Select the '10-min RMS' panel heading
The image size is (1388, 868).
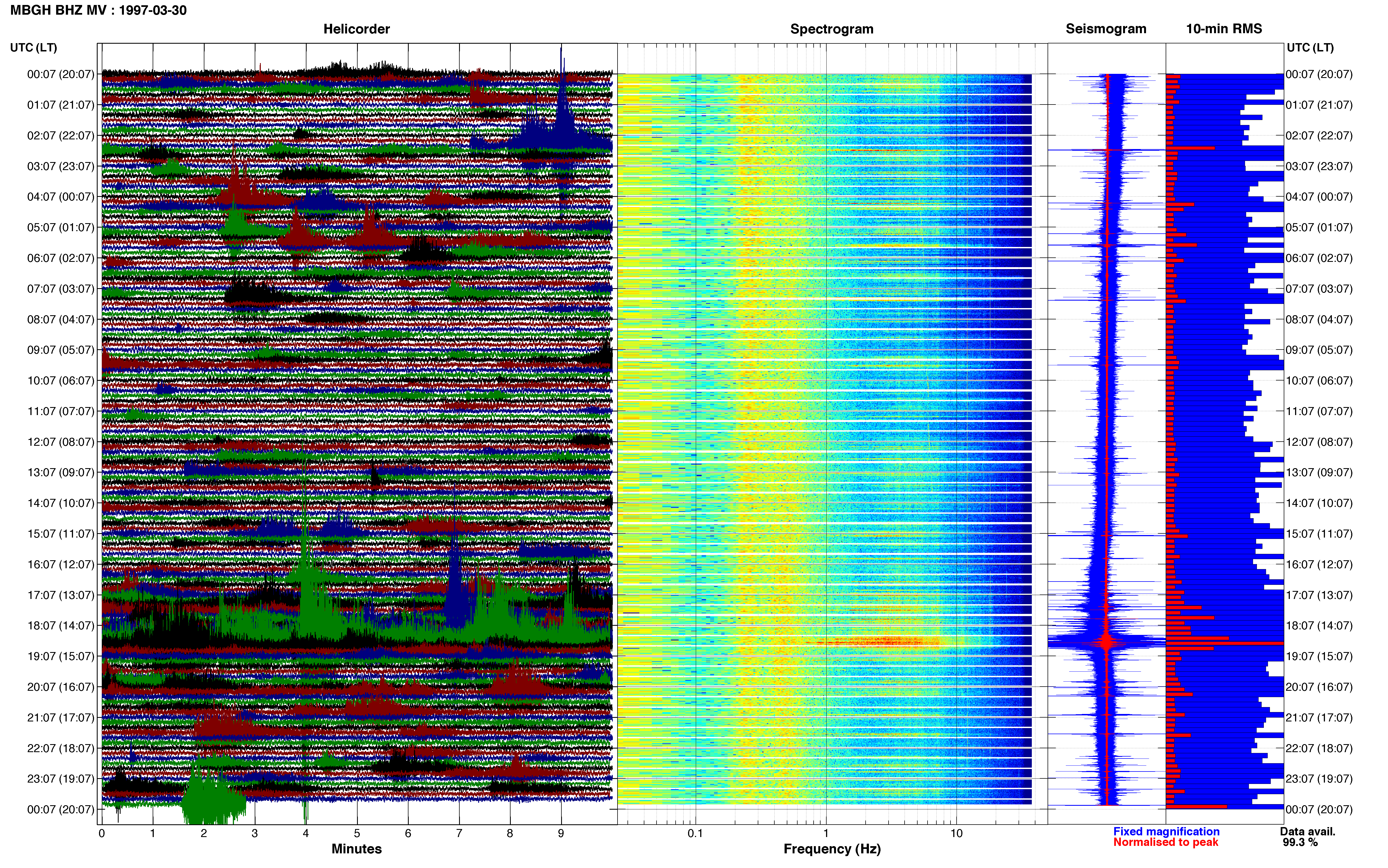pos(1223,29)
